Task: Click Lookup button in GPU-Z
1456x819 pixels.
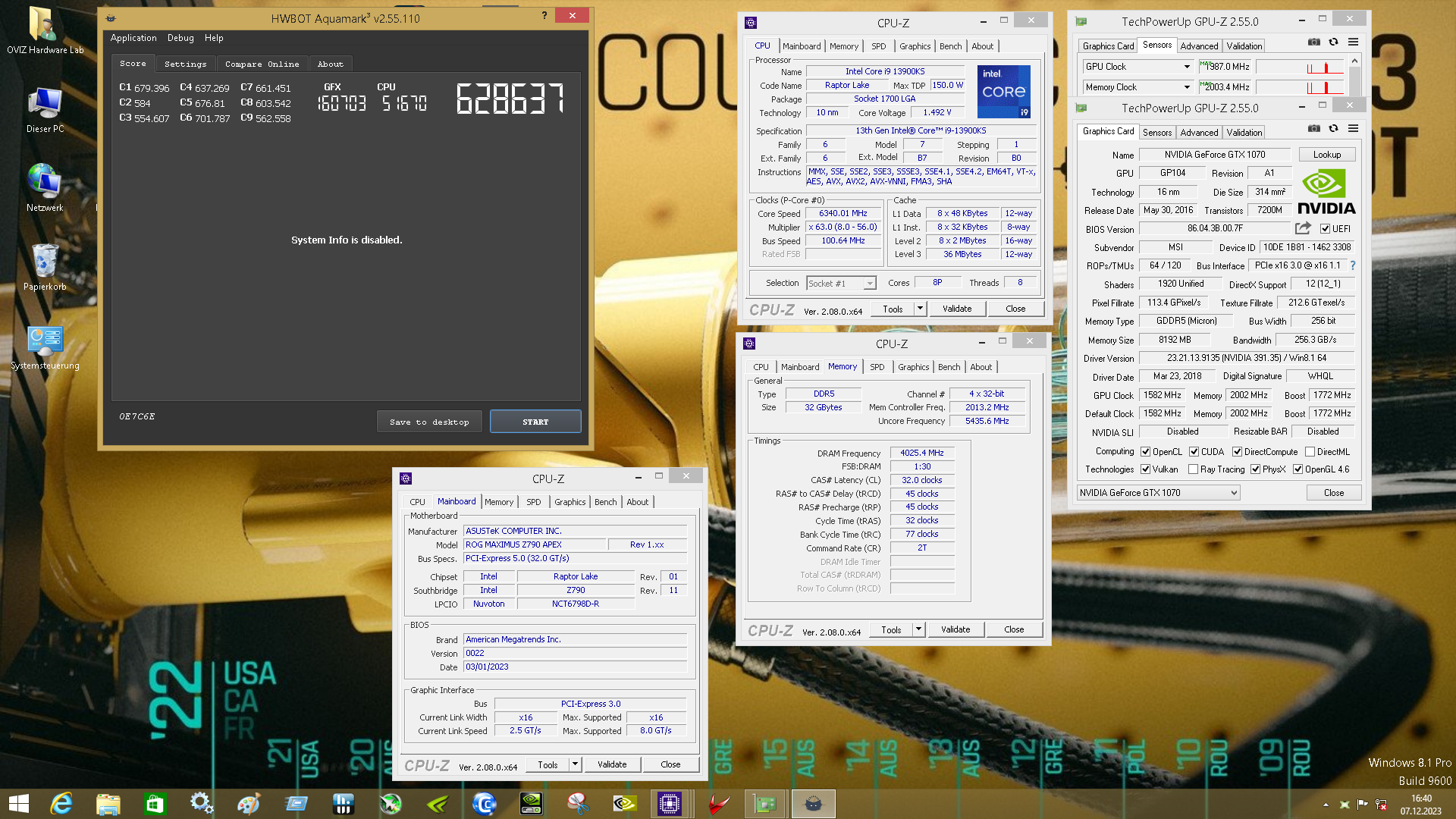Action: coord(1327,155)
